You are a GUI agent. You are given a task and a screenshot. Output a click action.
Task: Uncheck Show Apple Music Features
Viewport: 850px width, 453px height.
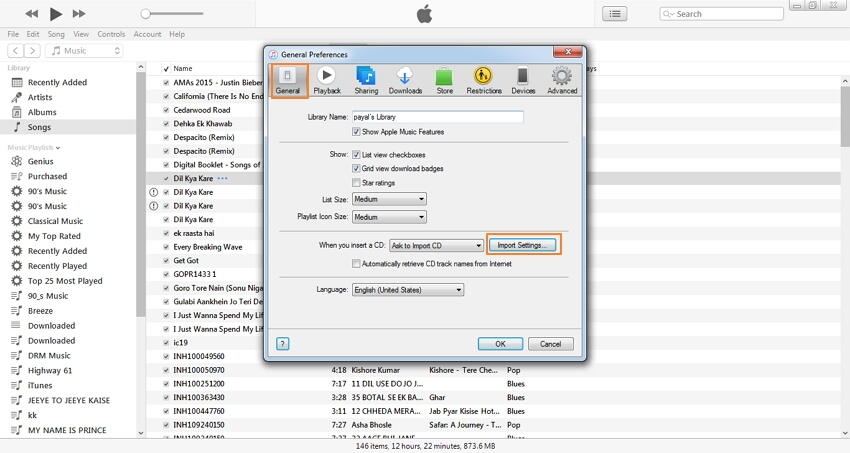pyautogui.click(x=357, y=132)
